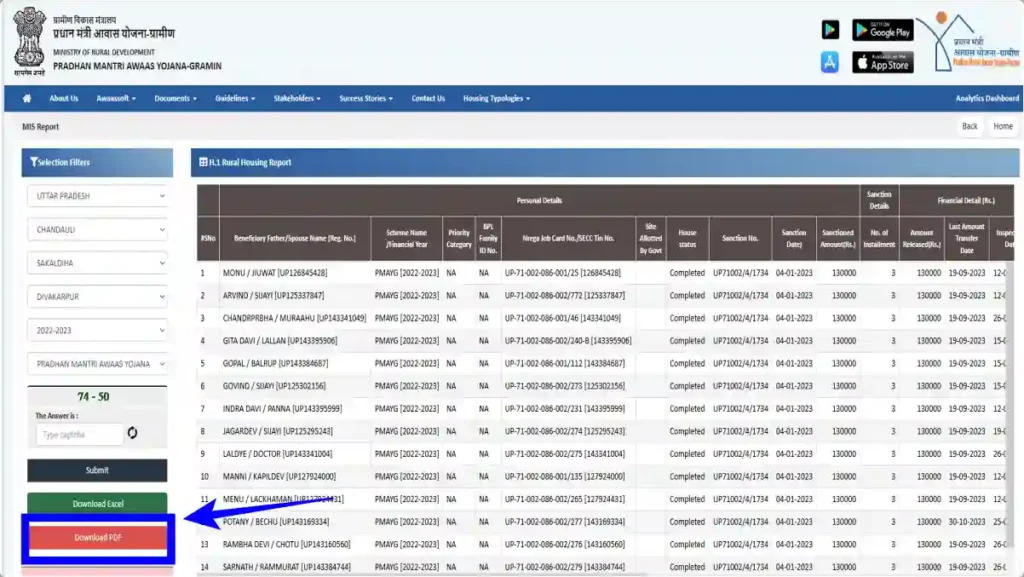This screenshot has width=1024, height=577.
Task: Click MANNI / KAPILDEV [UP127924000] entry
Action: pos(280,476)
